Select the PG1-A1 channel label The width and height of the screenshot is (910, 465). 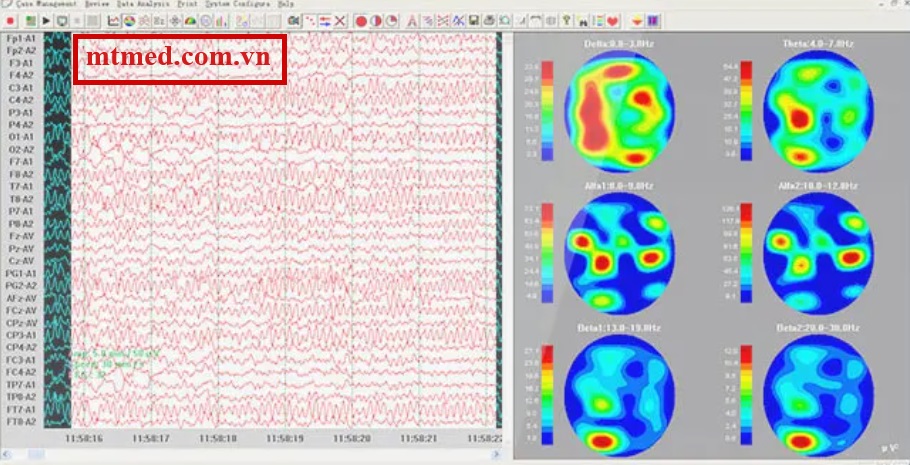tap(21, 273)
